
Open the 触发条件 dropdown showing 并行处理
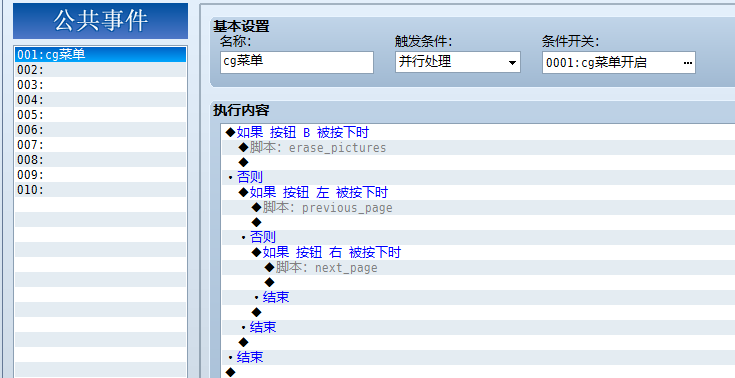458,62
